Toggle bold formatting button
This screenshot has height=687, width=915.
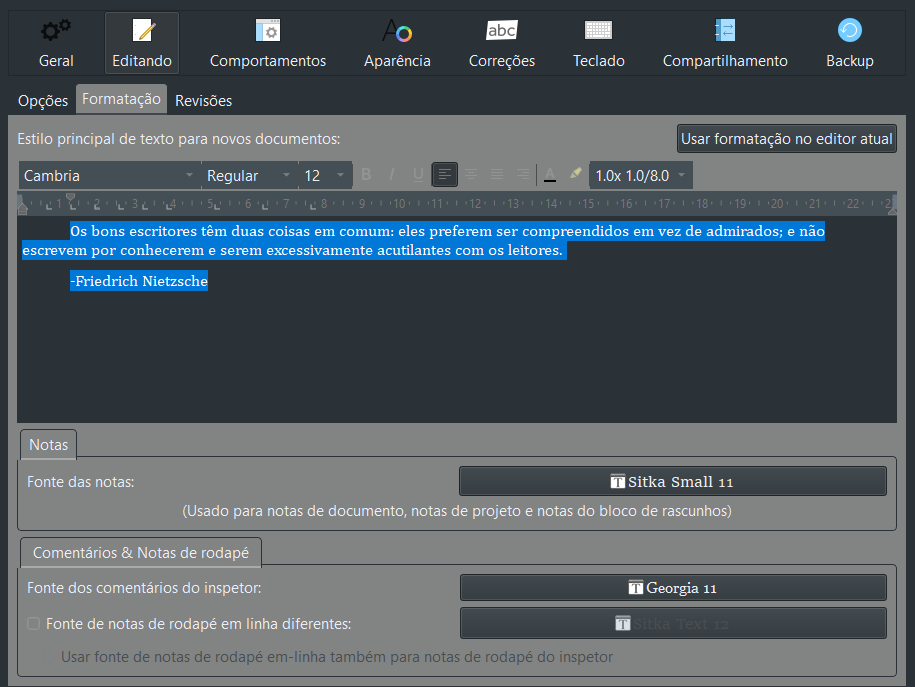coord(366,175)
